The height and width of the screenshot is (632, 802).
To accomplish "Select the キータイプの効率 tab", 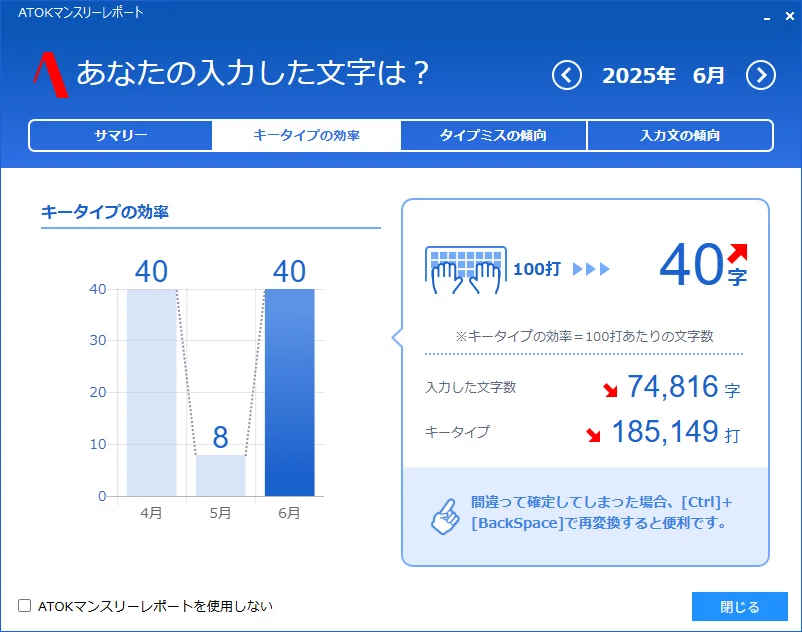I will click(x=306, y=136).
